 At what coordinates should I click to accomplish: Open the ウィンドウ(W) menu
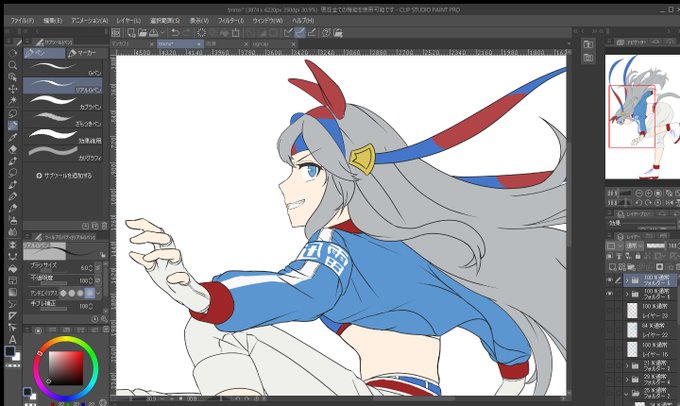coord(268,20)
